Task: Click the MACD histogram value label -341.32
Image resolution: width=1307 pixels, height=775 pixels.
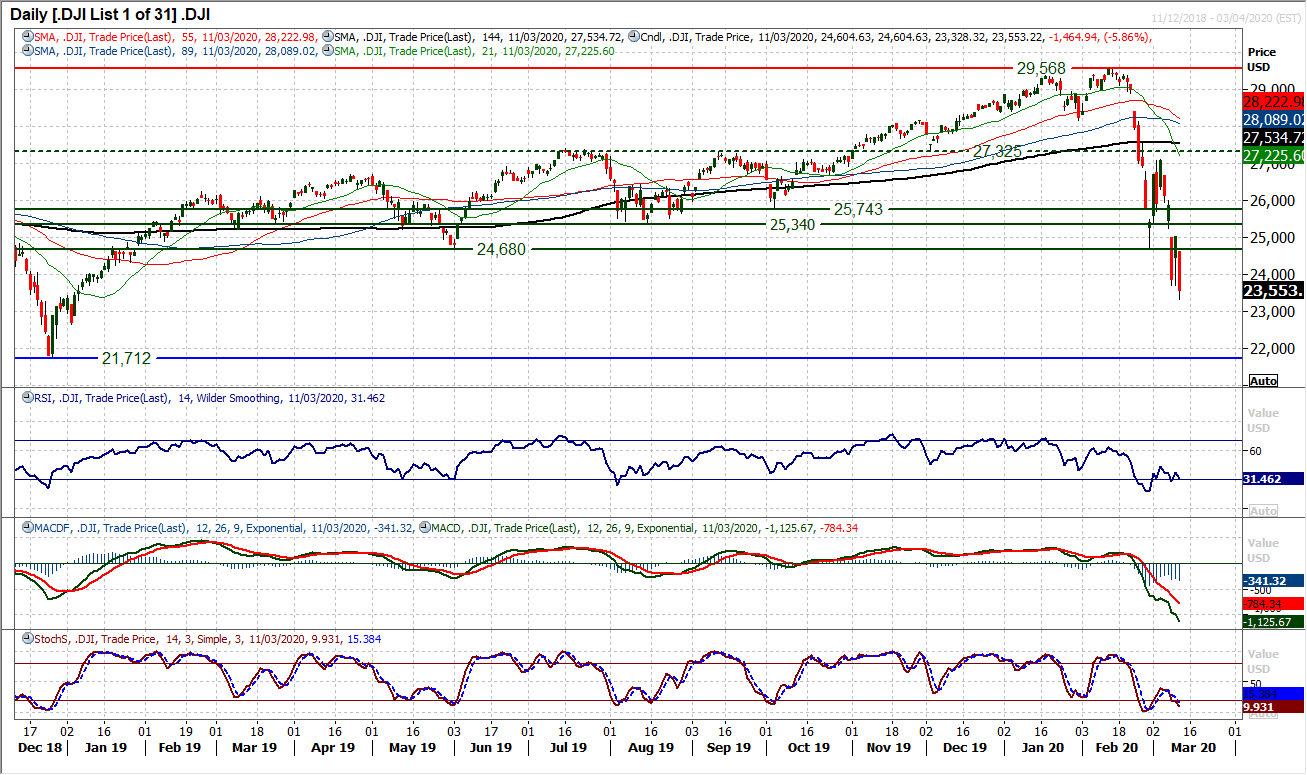Action: [1273, 580]
